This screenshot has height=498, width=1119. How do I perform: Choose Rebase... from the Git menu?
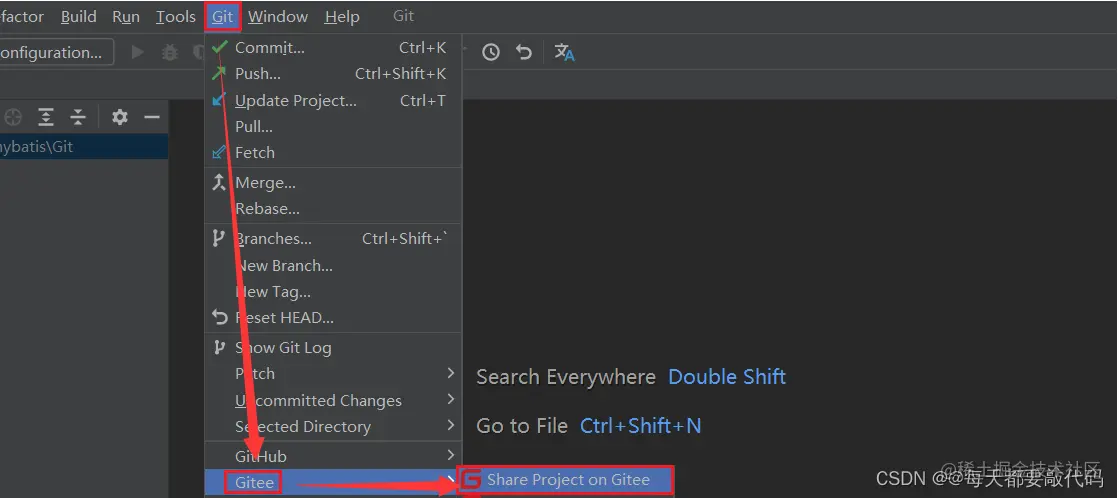(333, 208)
